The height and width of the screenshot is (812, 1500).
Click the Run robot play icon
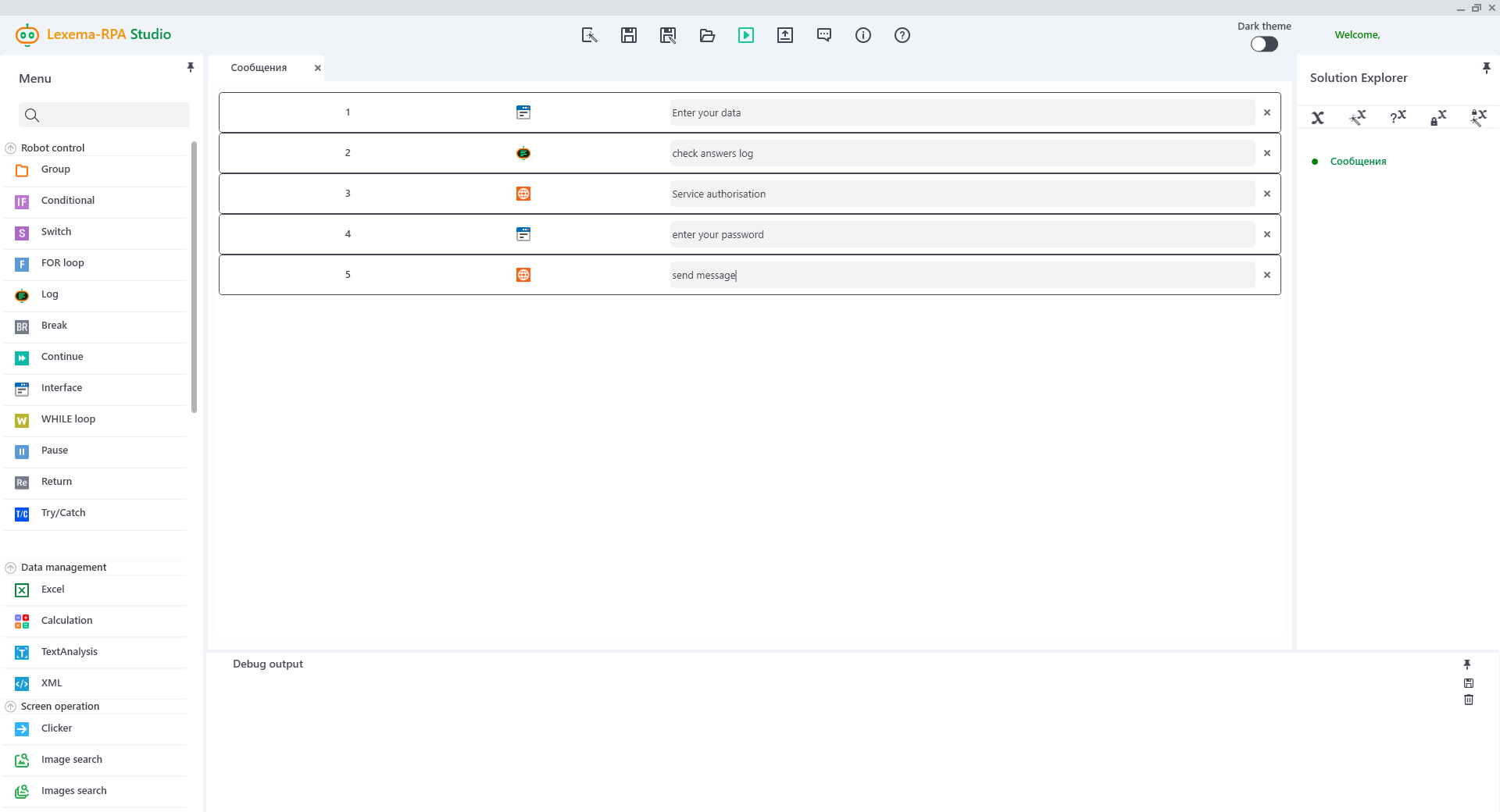(x=746, y=35)
